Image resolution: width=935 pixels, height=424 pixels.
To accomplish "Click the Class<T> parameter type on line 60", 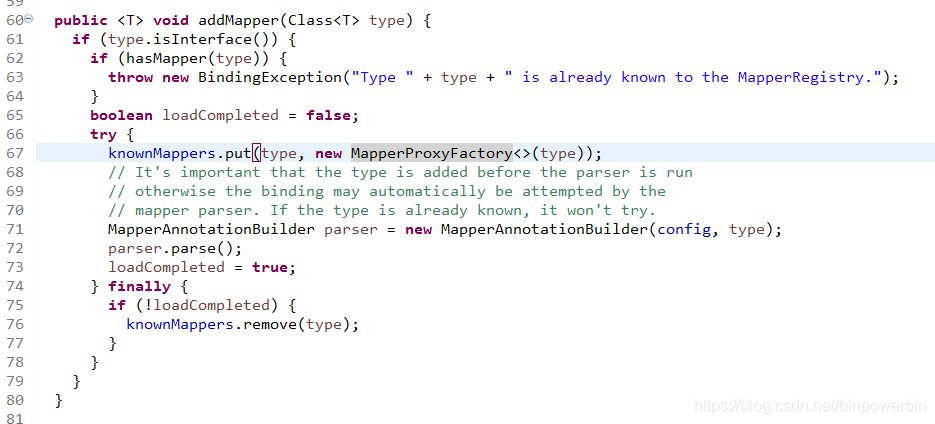I will click(323, 20).
